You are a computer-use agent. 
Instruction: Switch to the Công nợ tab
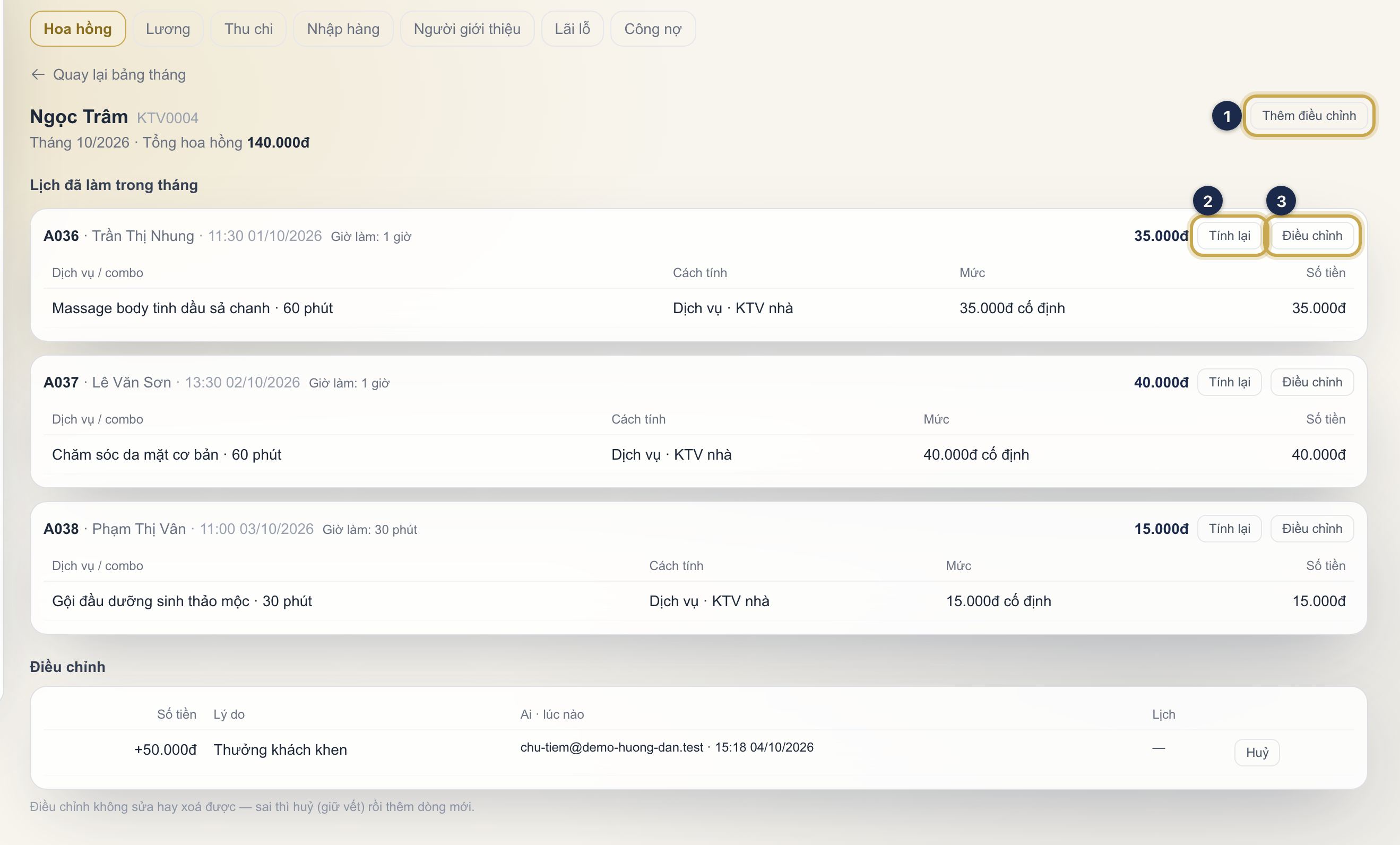(x=653, y=29)
